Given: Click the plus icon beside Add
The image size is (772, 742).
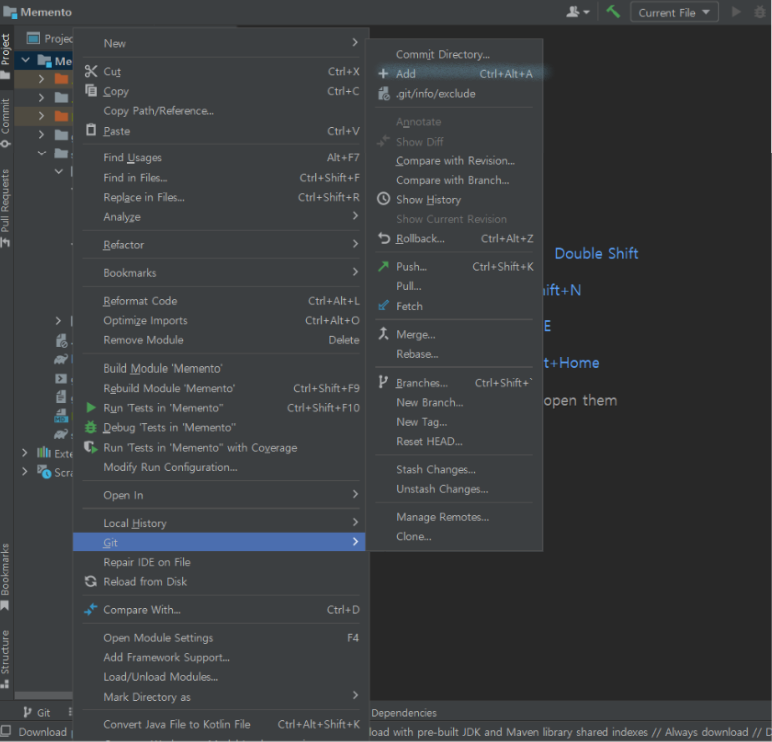Looking at the screenshot, I should (x=384, y=74).
